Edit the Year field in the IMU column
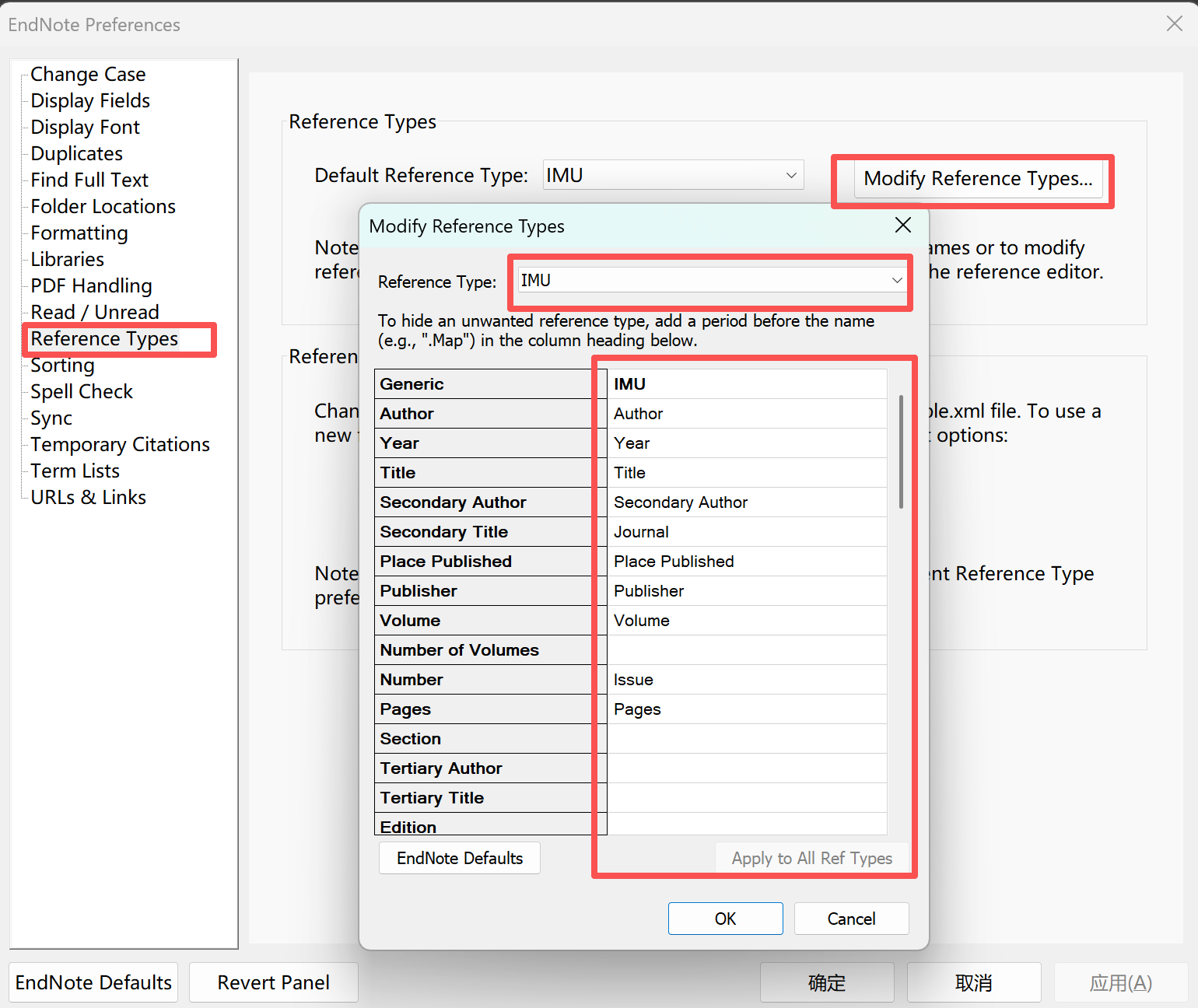The image size is (1198, 1008). (x=747, y=443)
